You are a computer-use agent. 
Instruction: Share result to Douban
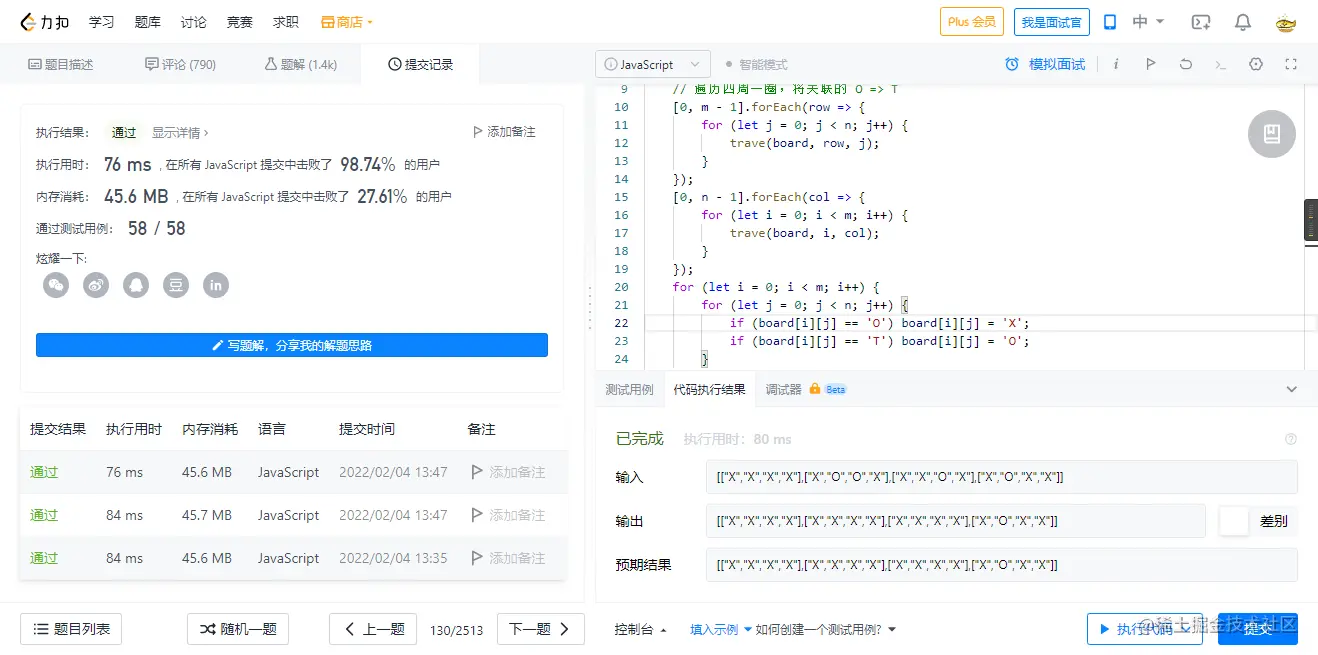click(x=176, y=285)
